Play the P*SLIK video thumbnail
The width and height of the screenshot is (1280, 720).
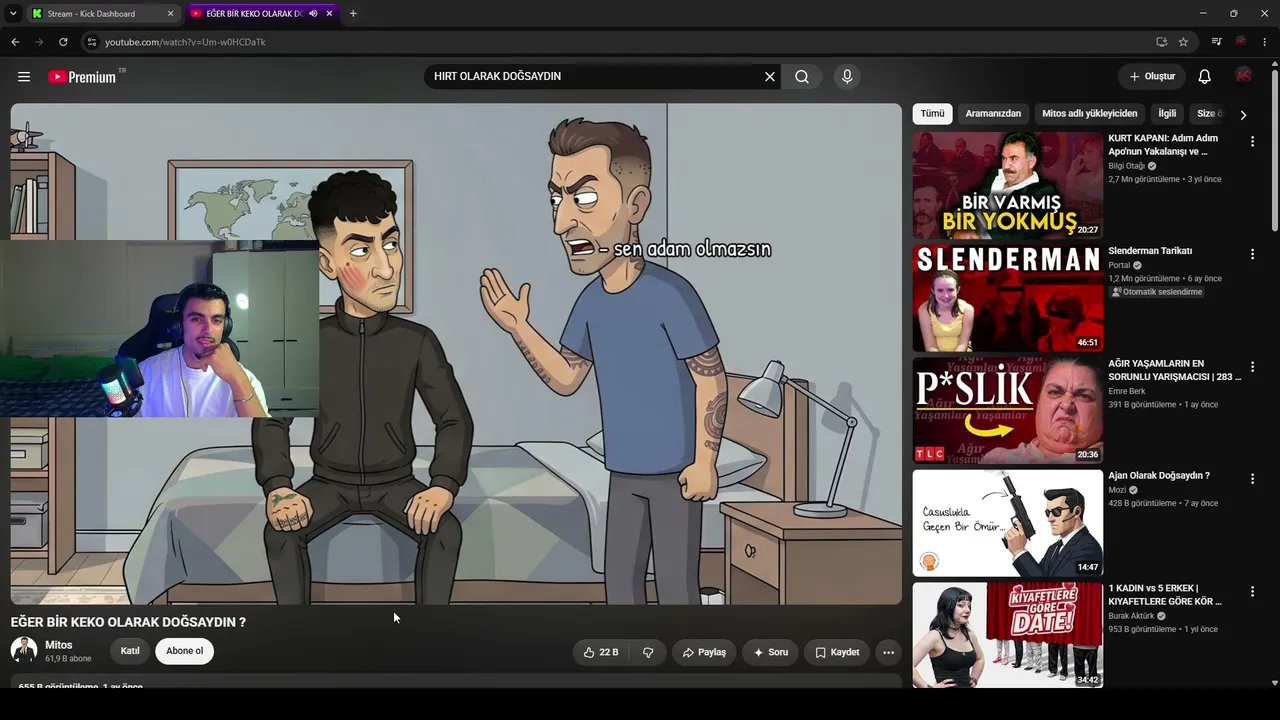[1008, 410]
